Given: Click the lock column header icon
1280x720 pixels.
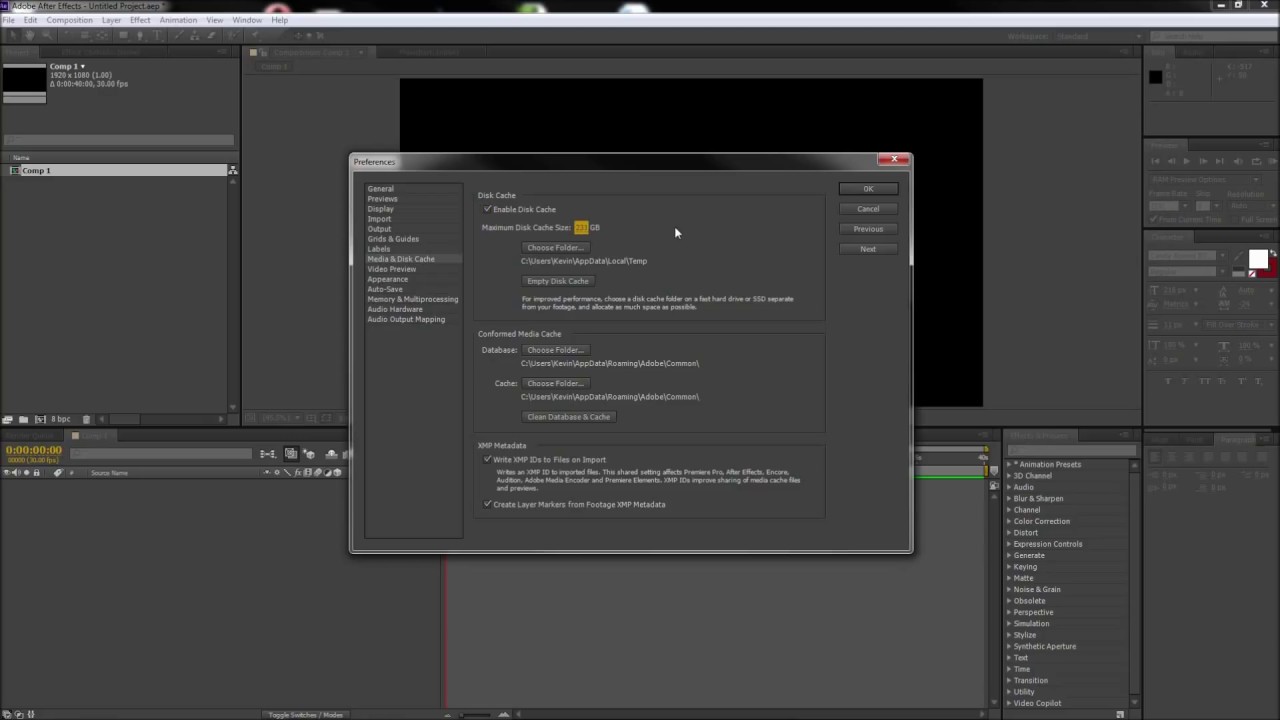Looking at the screenshot, I should click(x=36, y=473).
